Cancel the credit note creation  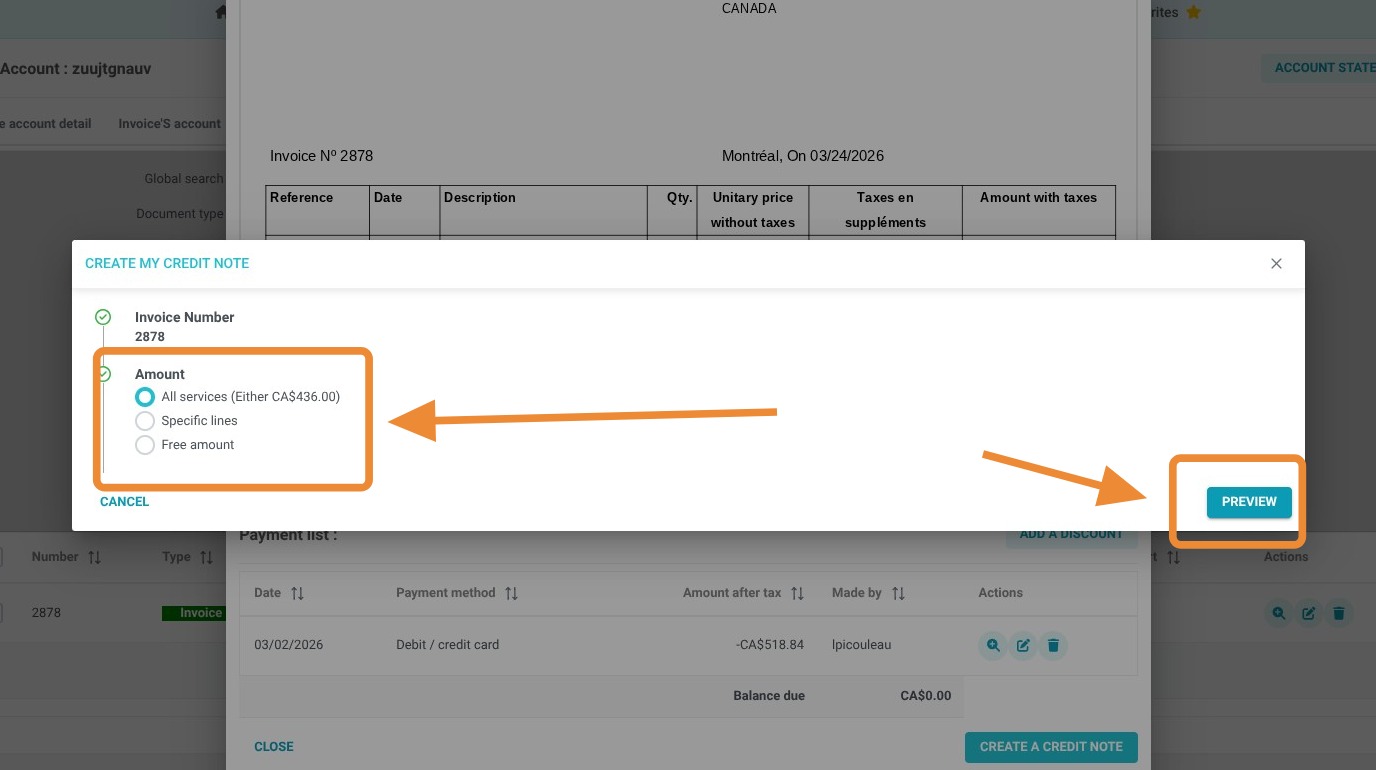click(124, 502)
